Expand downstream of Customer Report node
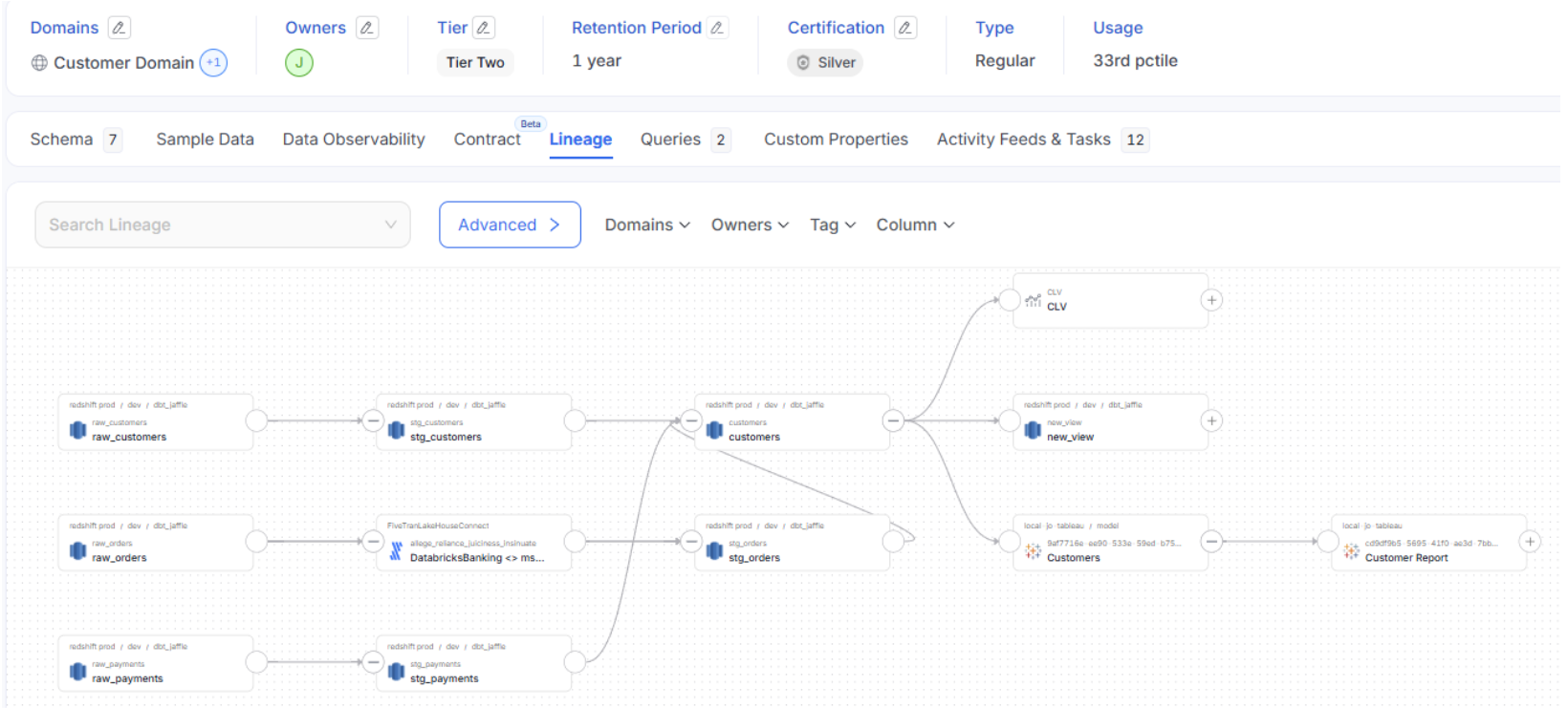Screen dimensions: 1568x709 pos(1530,542)
